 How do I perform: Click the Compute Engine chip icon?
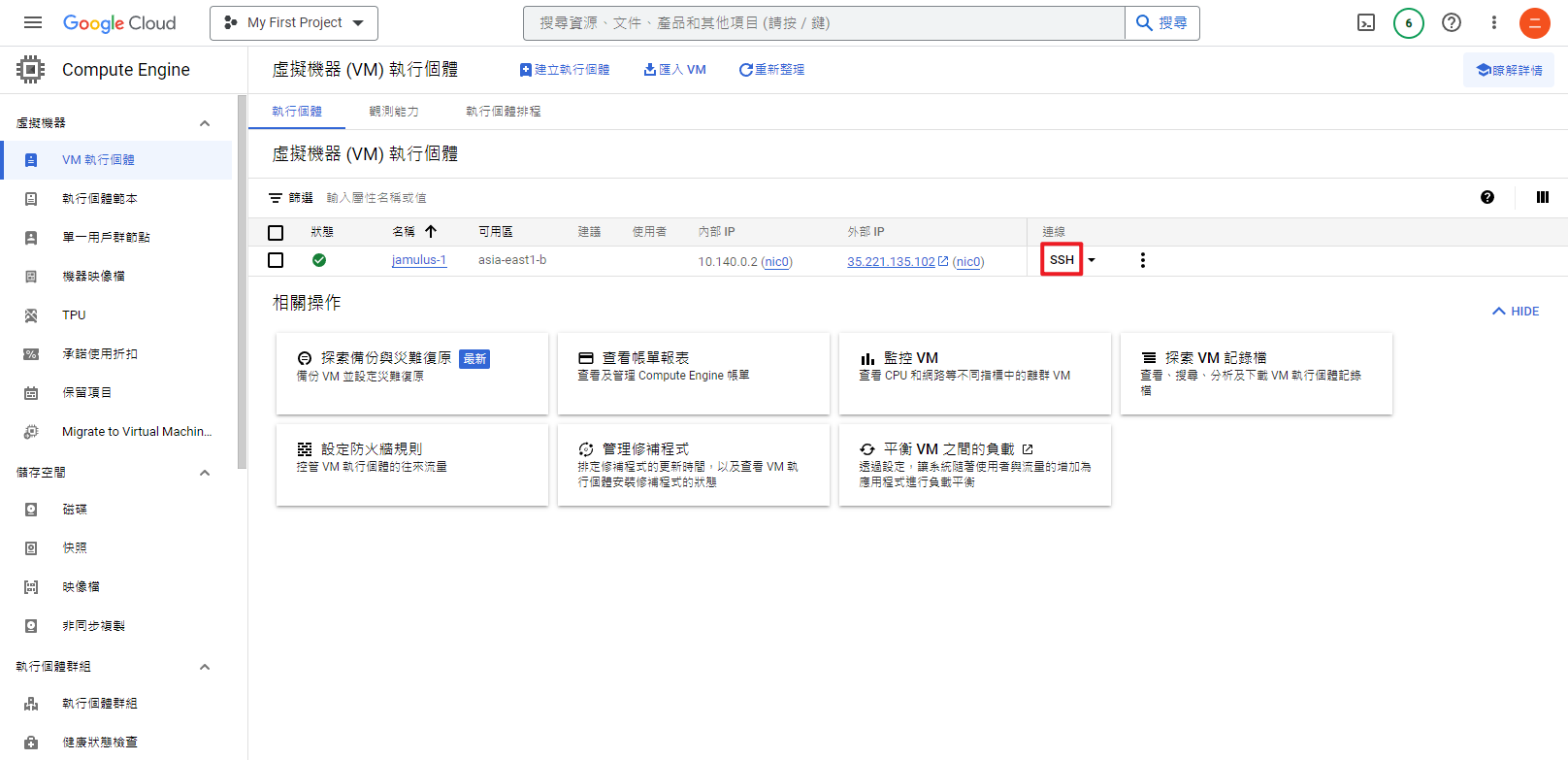(x=31, y=69)
